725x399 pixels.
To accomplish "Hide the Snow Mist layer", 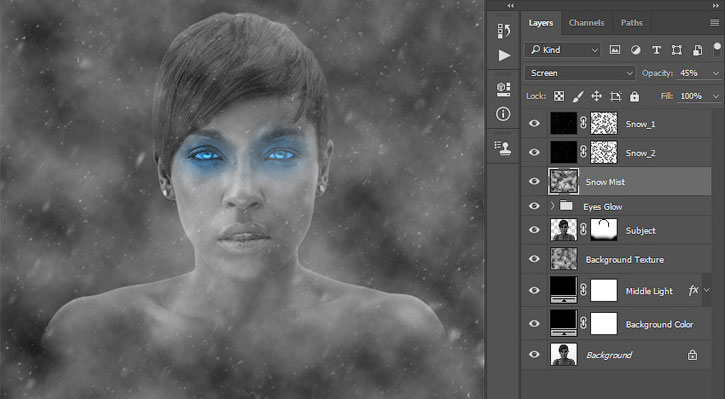I will [534, 181].
